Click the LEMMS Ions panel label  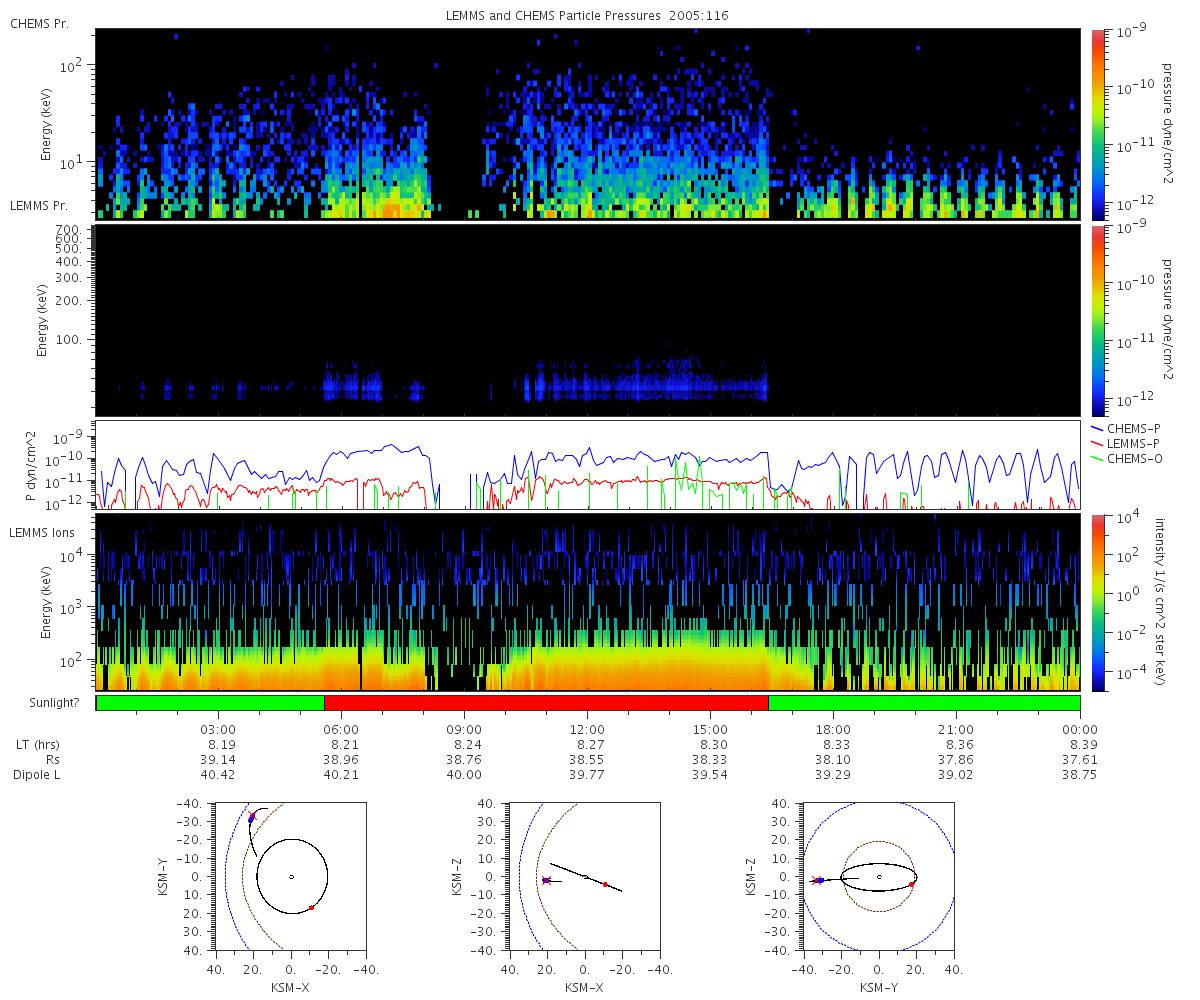coord(44,532)
